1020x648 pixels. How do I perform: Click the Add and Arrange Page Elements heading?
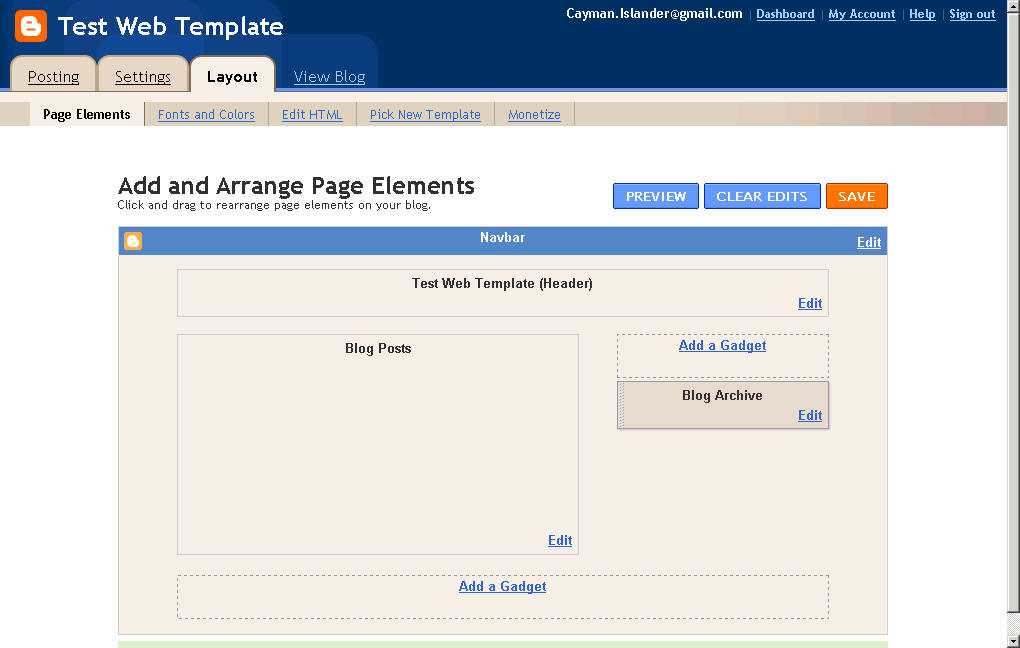[x=296, y=185]
